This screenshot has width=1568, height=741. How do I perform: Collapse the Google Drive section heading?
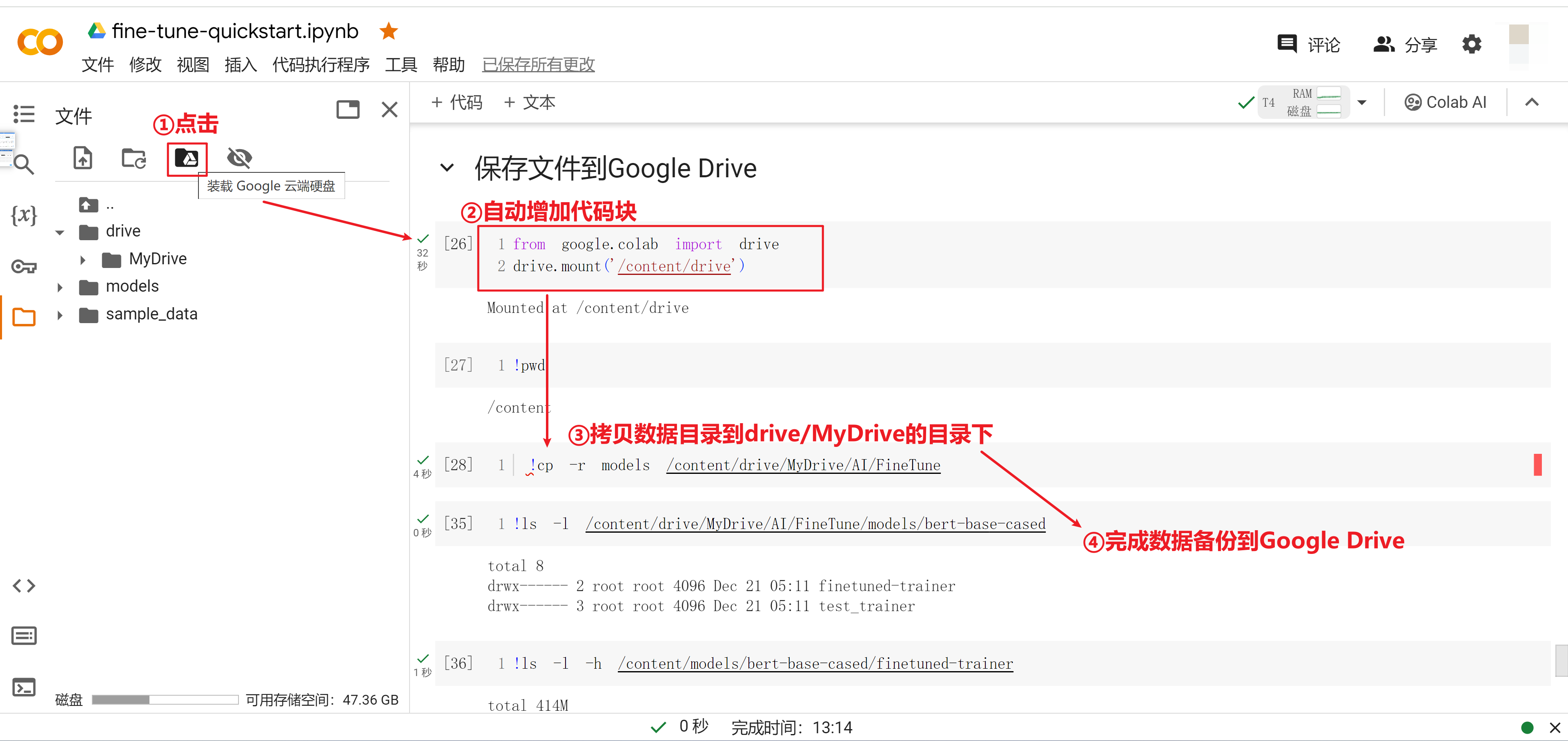447,167
